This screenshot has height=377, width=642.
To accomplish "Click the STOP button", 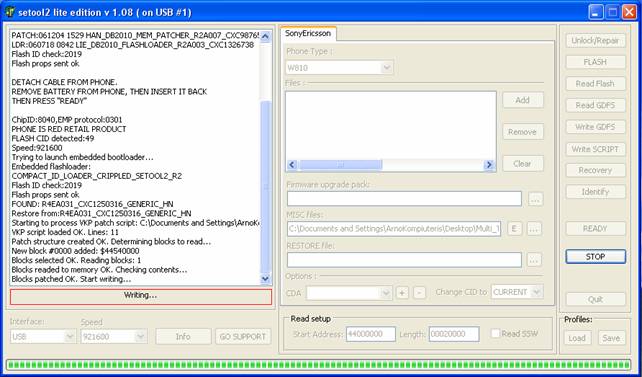I will (x=595, y=257).
